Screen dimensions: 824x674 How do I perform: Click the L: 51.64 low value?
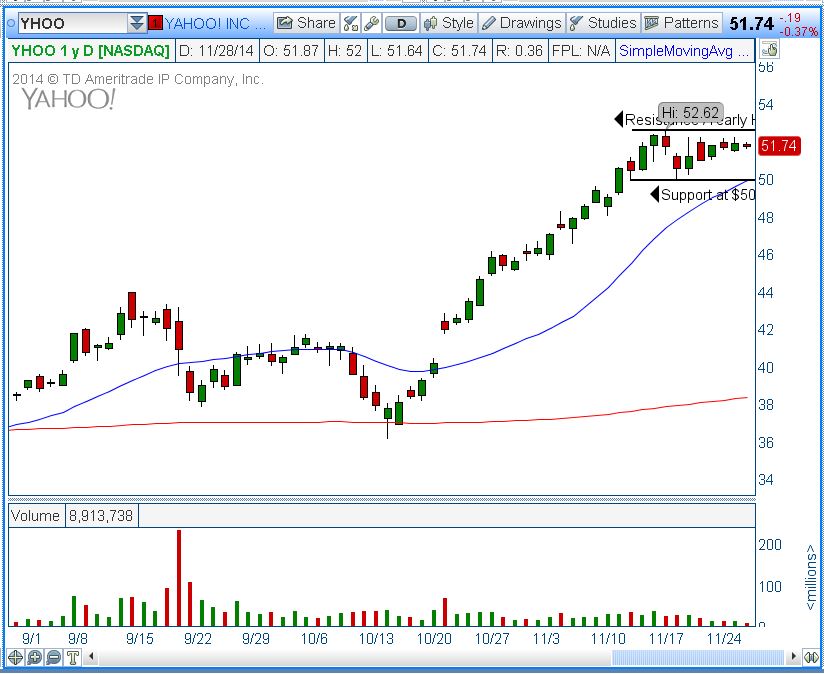[x=397, y=51]
